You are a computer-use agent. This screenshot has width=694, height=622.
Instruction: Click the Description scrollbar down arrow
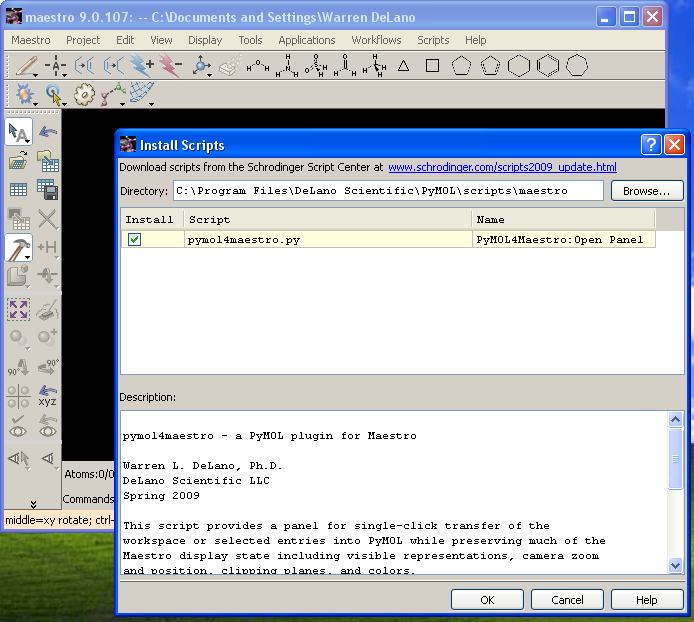(675, 565)
